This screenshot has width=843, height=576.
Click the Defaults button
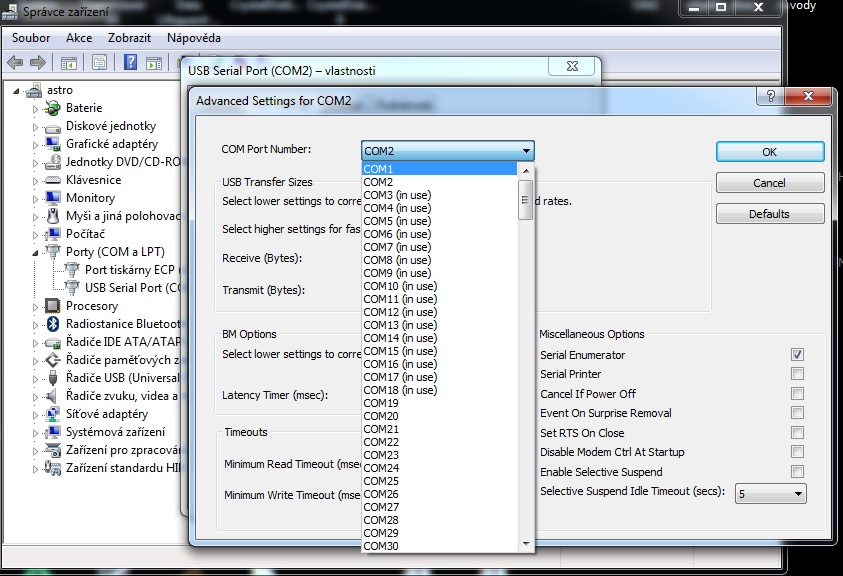point(769,214)
